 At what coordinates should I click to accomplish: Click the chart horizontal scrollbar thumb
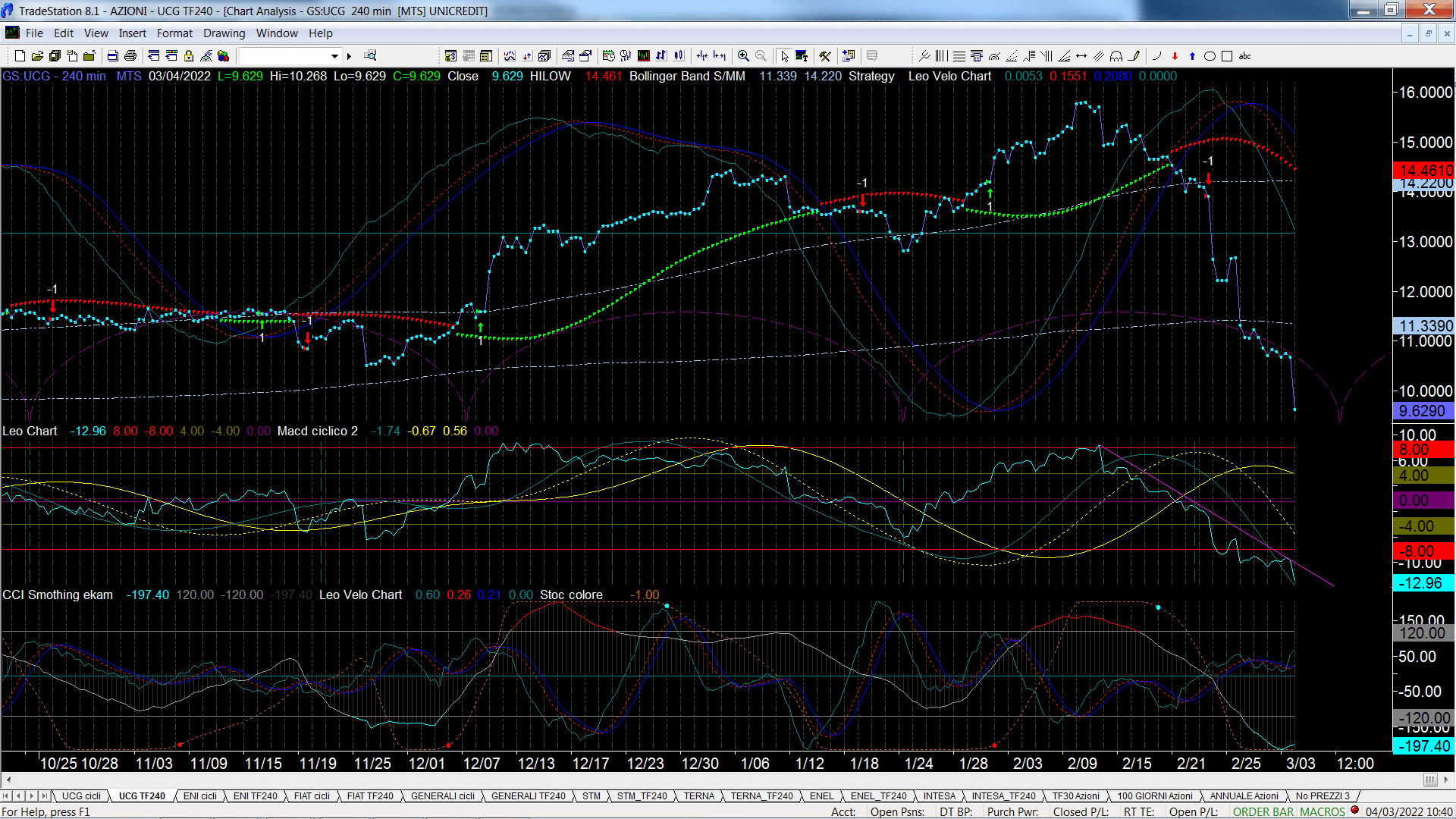pyautogui.click(x=1430, y=780)
